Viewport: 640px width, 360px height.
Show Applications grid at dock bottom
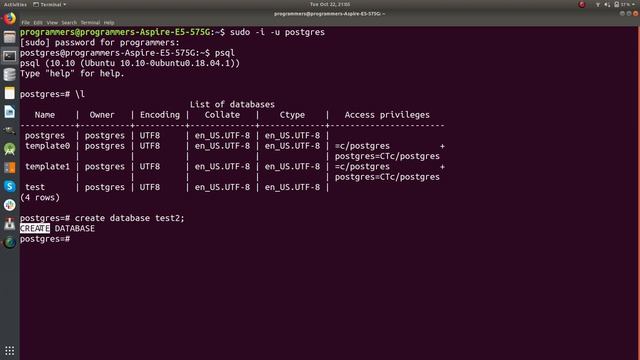click(x=9, y=351)
